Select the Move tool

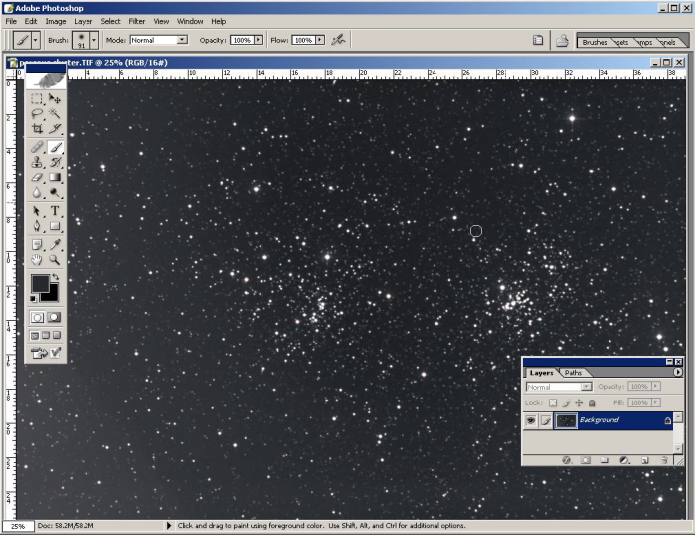[x=55, y=98]
